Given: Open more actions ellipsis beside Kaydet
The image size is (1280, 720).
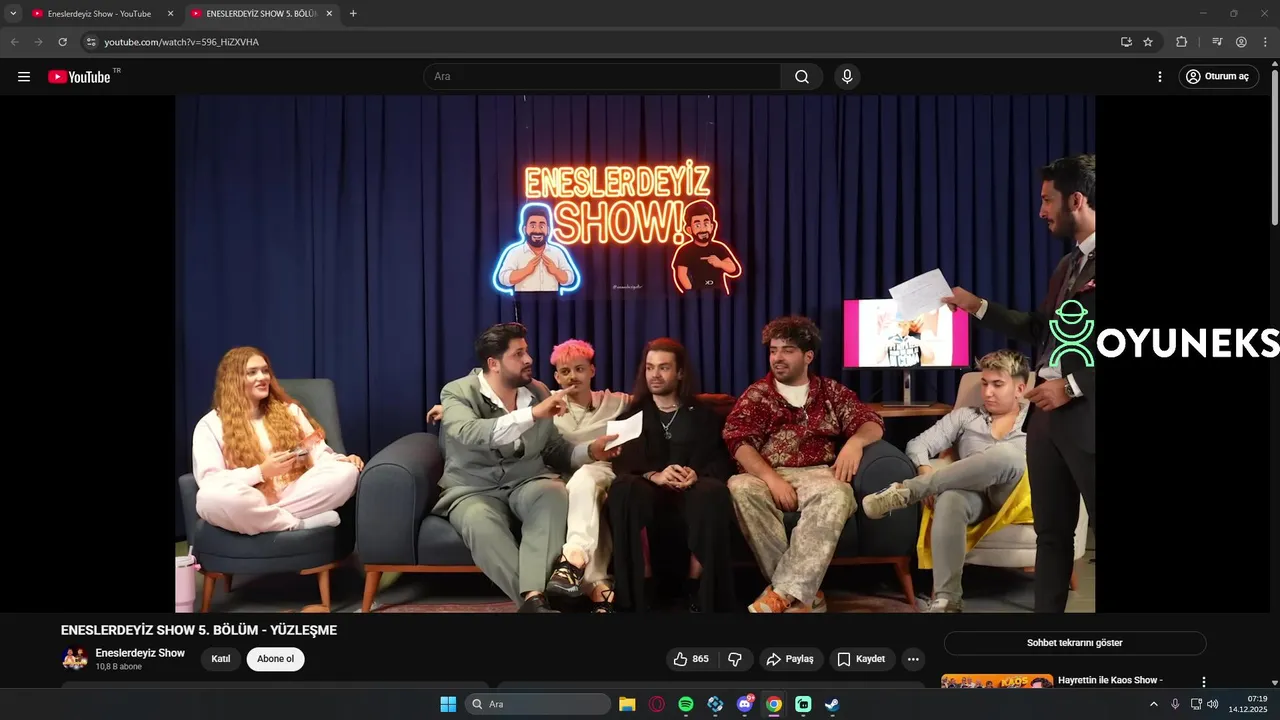Looking at the screenshot, I should [913, 659].
